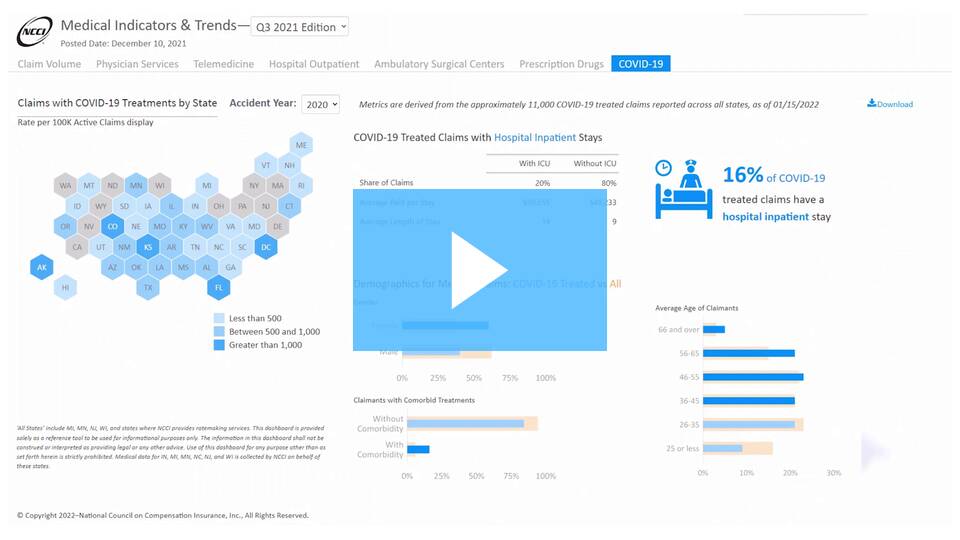Click the Without Comorbidity bar
Viewport: 960px width, 540px height.
pos(465,424)
